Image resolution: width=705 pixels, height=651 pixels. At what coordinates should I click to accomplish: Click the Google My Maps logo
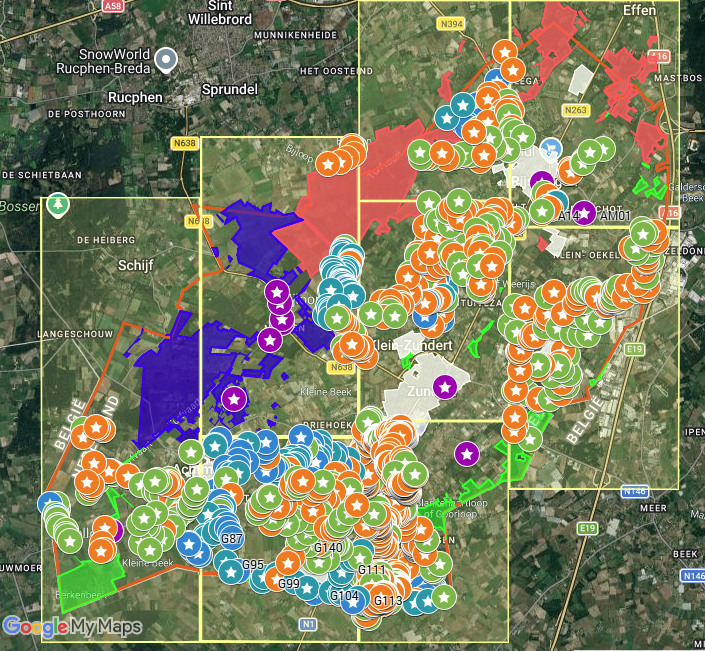tap(72, 627)
